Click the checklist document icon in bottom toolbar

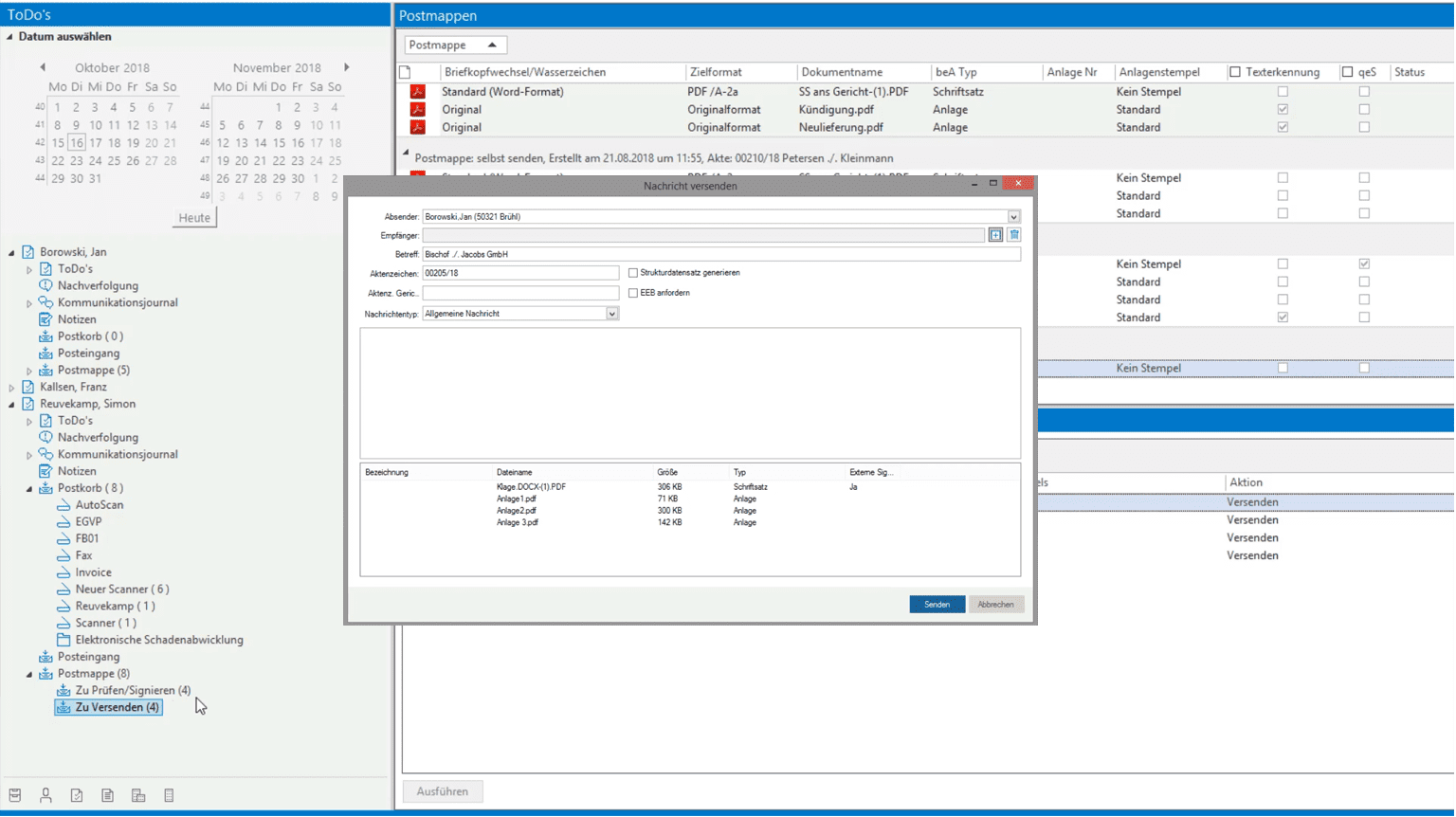[x=77, y=796]
